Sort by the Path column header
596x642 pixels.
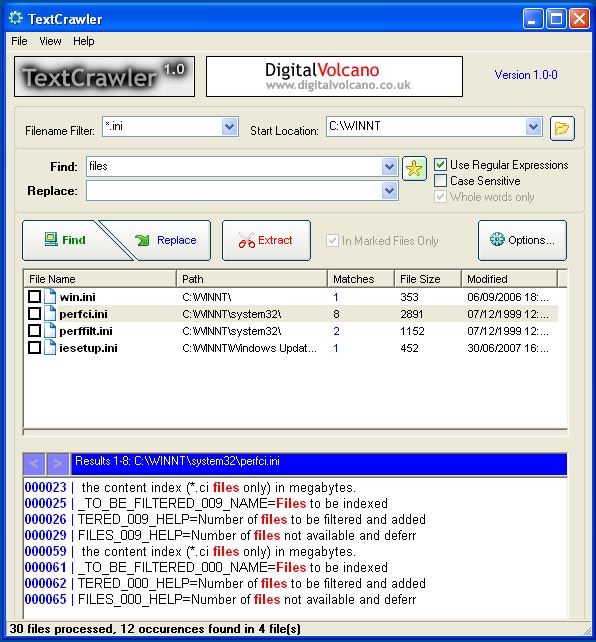[x=252, y=279]
